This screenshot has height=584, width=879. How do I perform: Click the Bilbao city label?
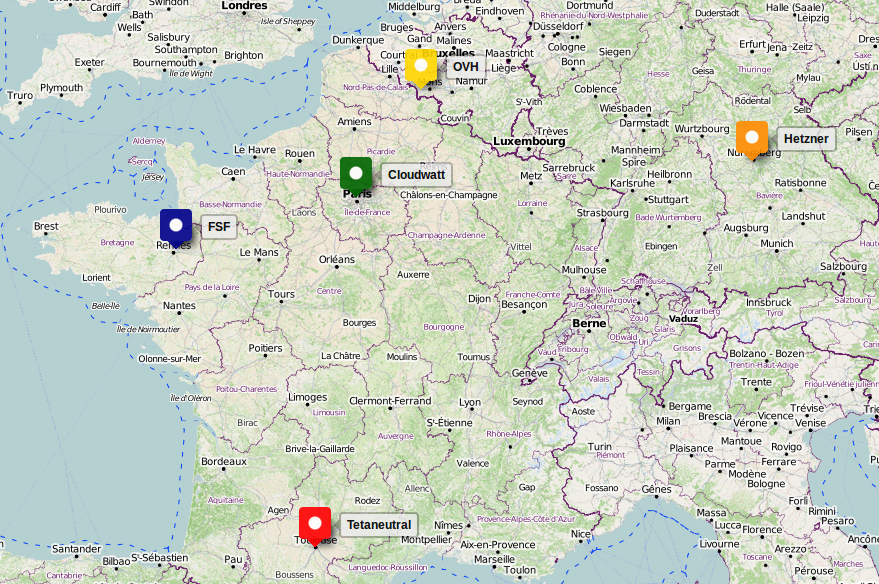(x=116, y=561)
